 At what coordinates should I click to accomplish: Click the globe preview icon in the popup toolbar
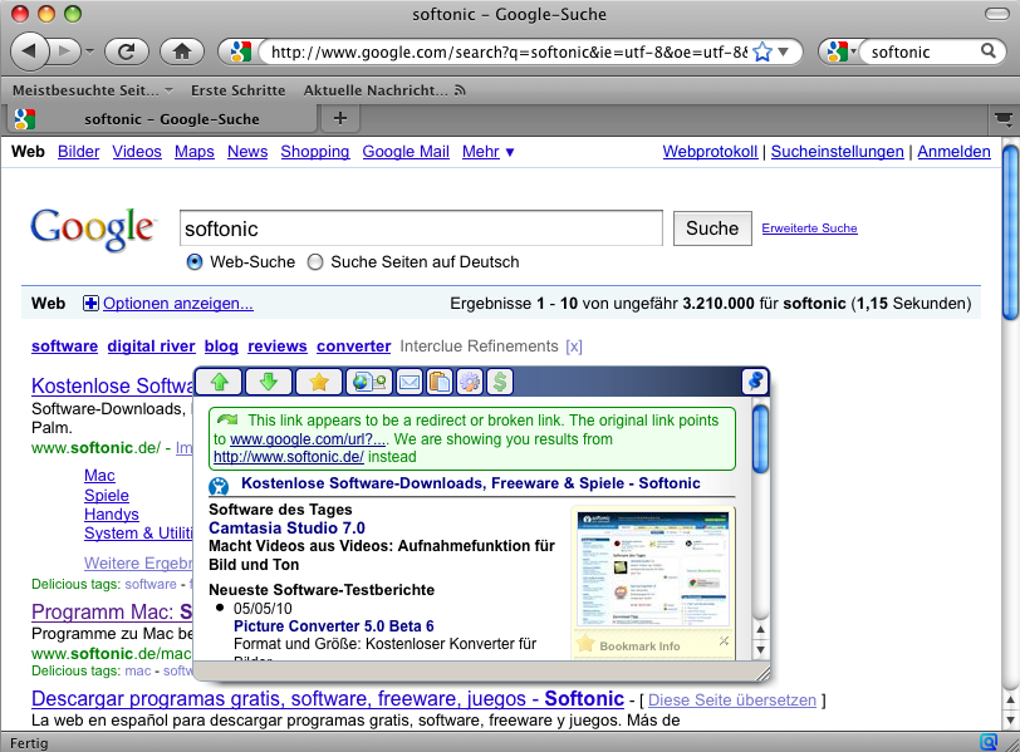click(369, 382)
